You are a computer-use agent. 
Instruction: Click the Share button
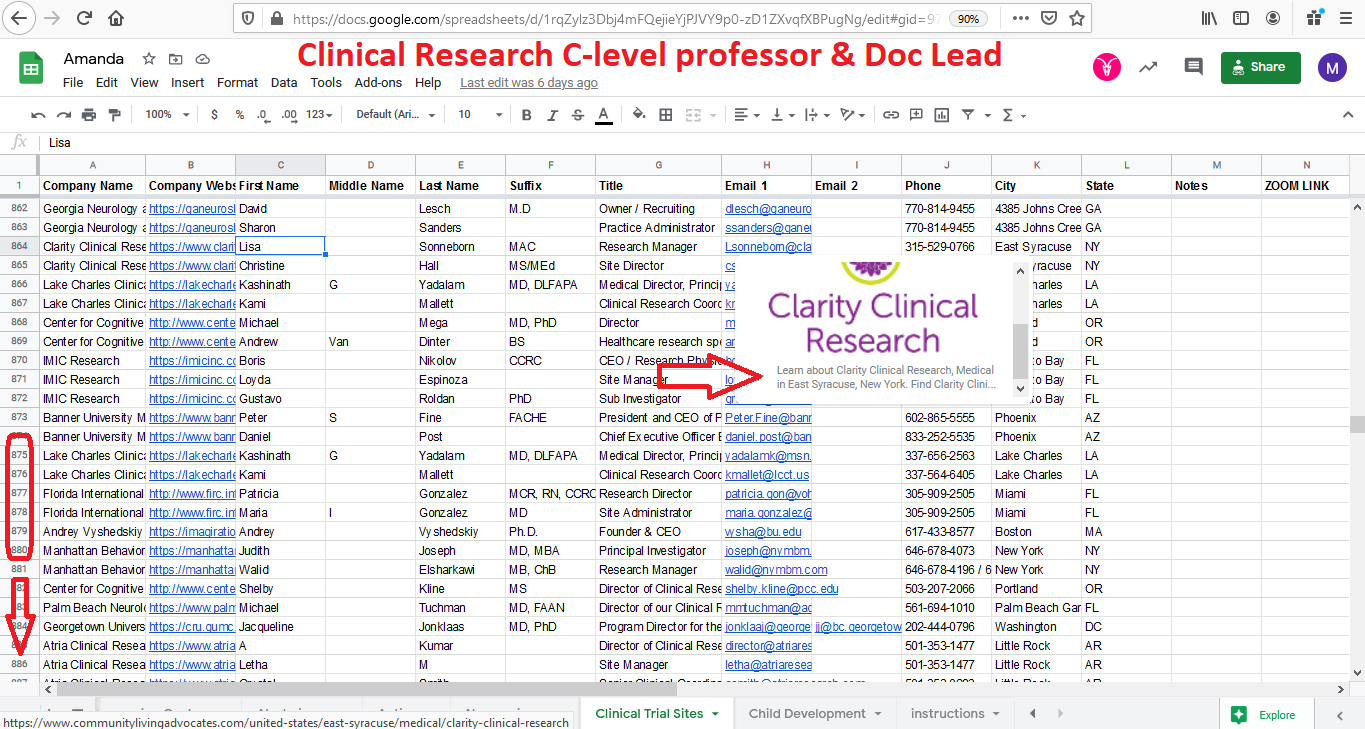(1260, 67)
